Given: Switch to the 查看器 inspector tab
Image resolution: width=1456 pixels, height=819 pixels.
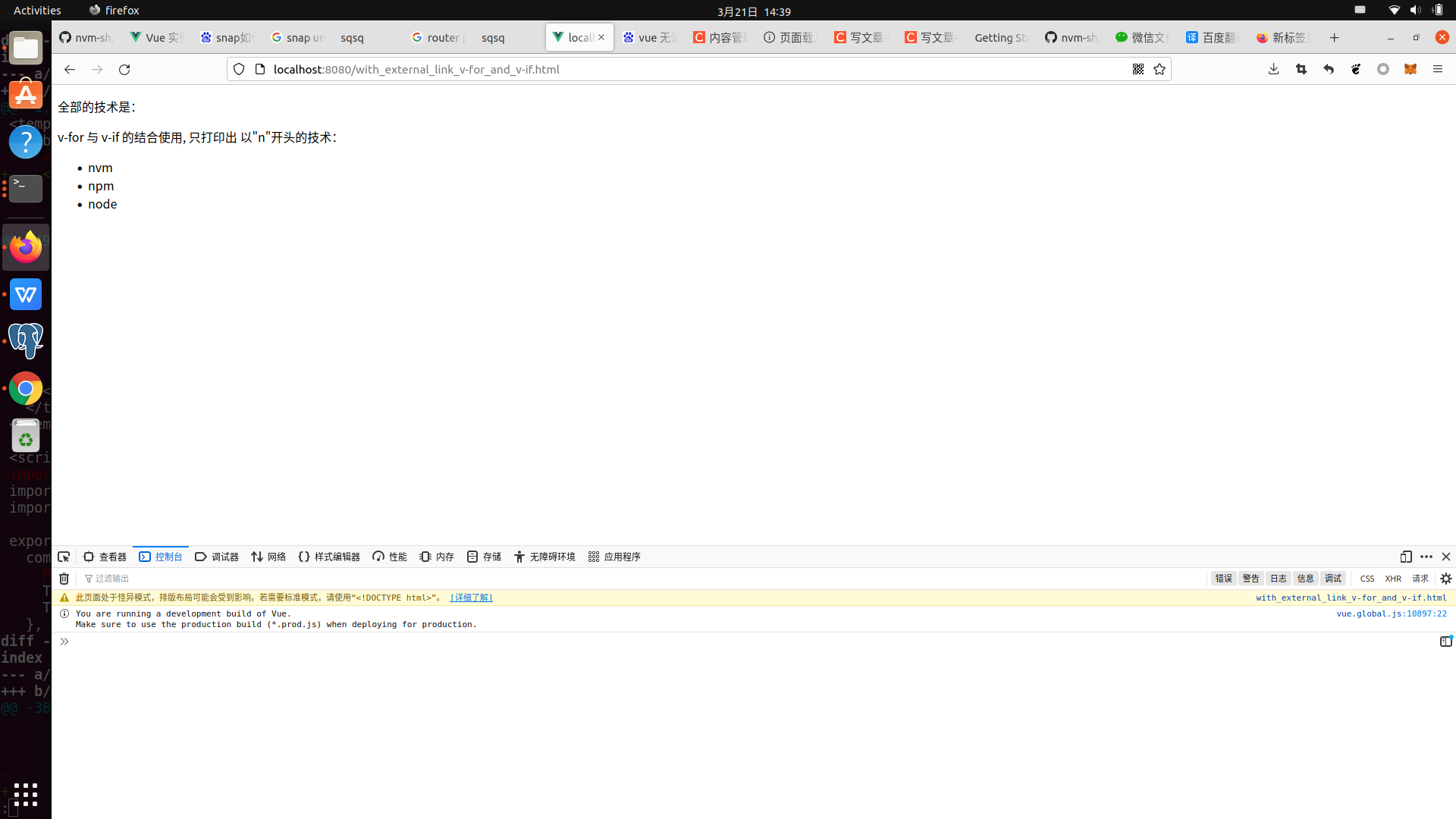Looking at the screenshot, I should coord(105,557).
